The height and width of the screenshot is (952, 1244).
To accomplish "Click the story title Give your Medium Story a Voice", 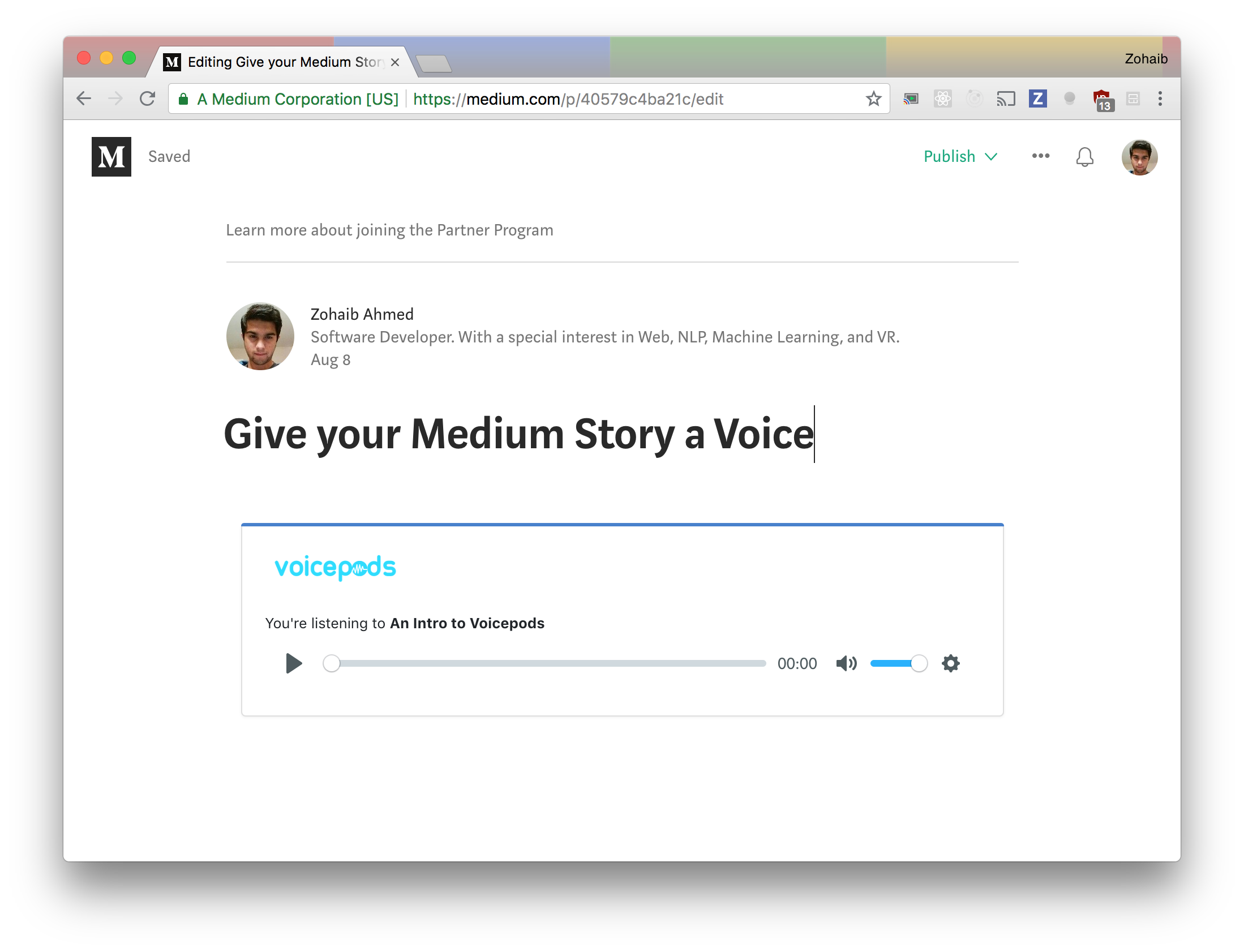I will 518,434.
